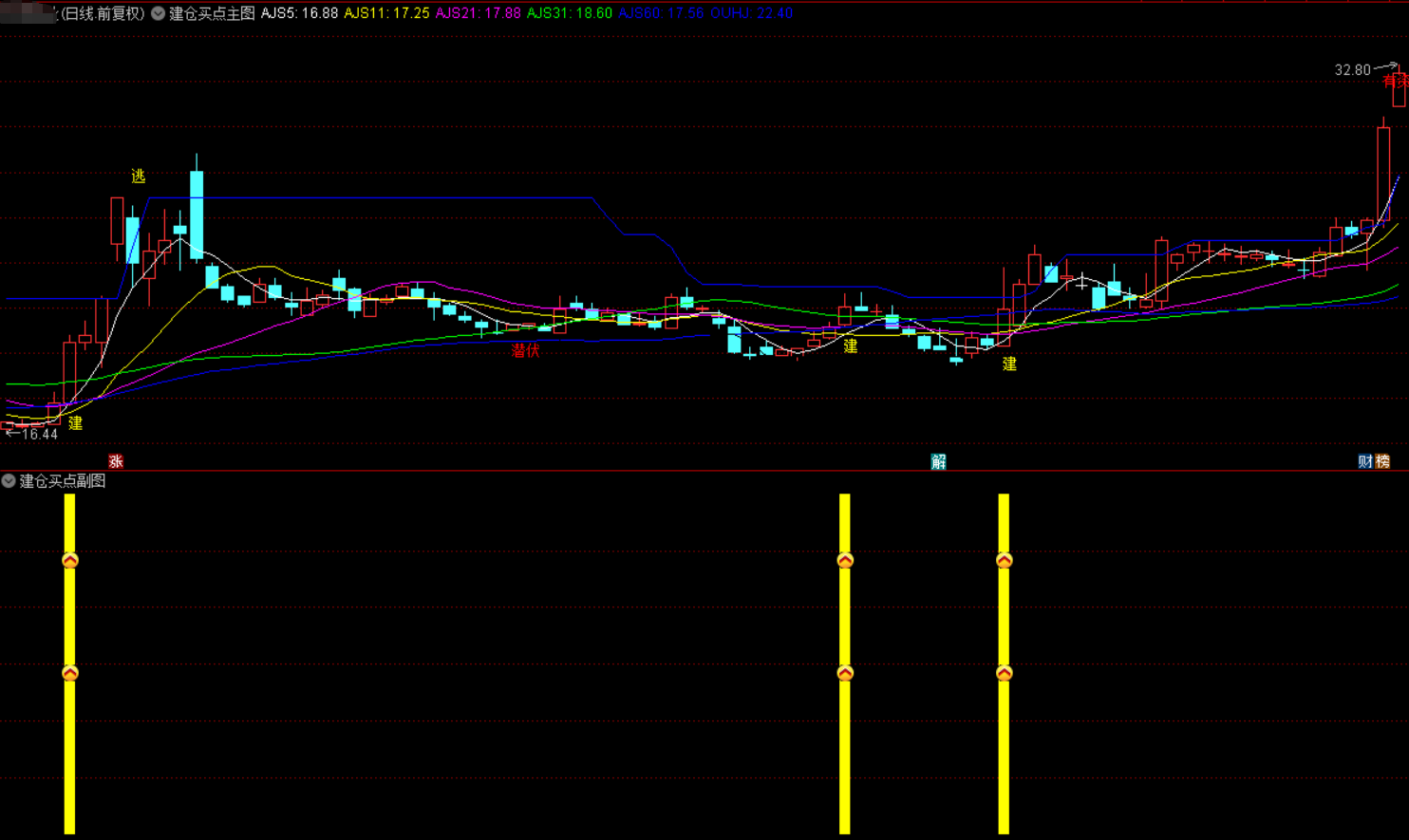Click the (日线.前复权) period label
The height and width of the screenshot is (840, 1409).
coord(102,13)
